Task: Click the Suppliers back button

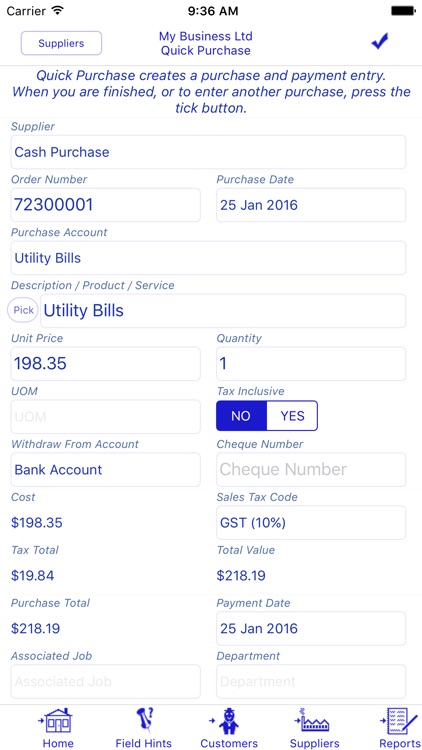Action: 61,43
